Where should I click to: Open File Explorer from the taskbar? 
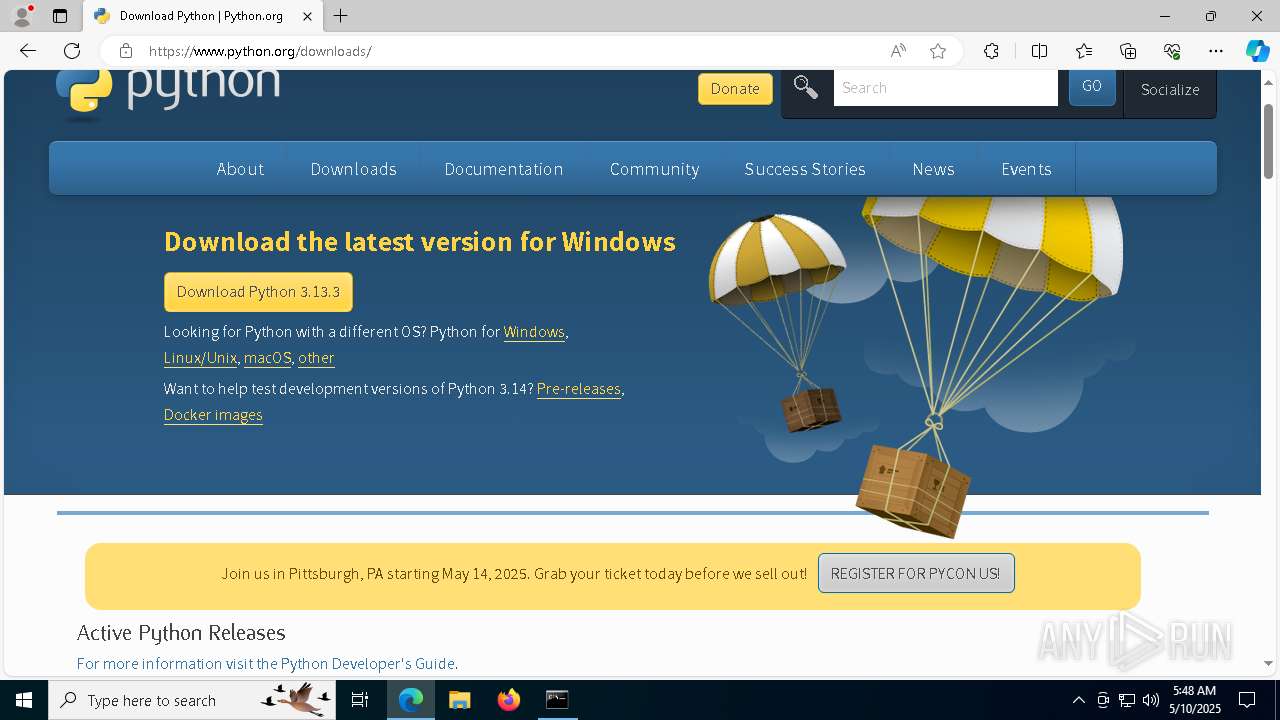(x=459, y=700)
